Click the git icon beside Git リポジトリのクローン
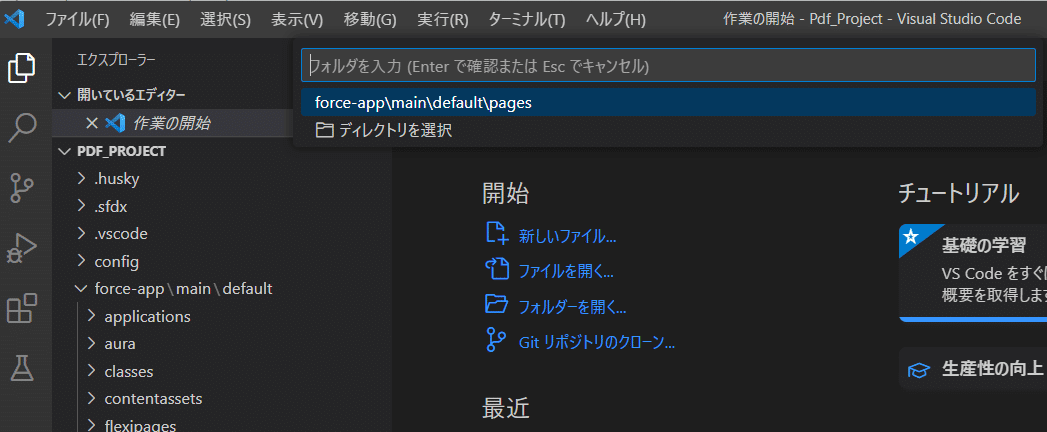This screenshot has height=432, width=1047. pos(497,341)
